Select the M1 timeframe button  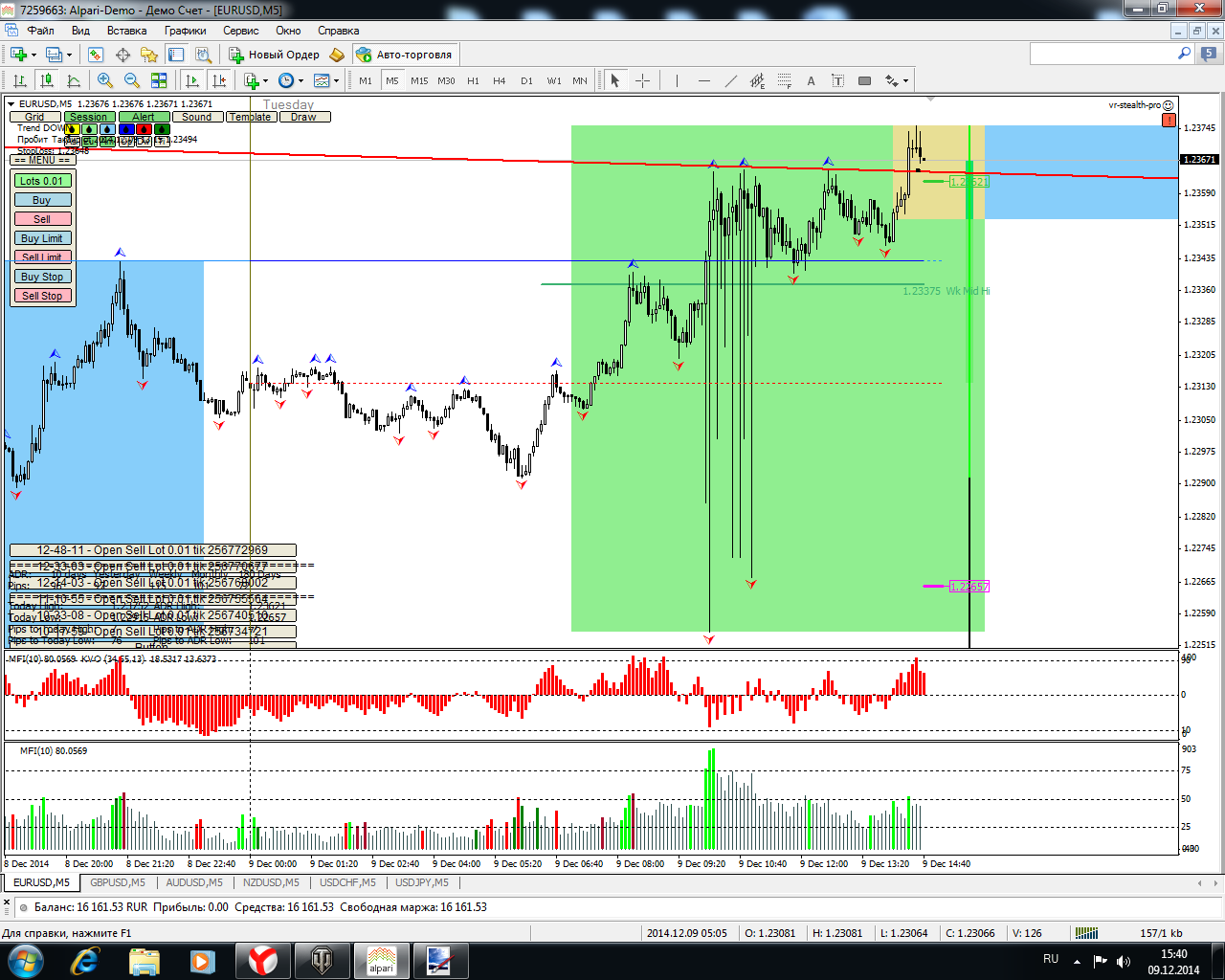(x=366, y=80)
